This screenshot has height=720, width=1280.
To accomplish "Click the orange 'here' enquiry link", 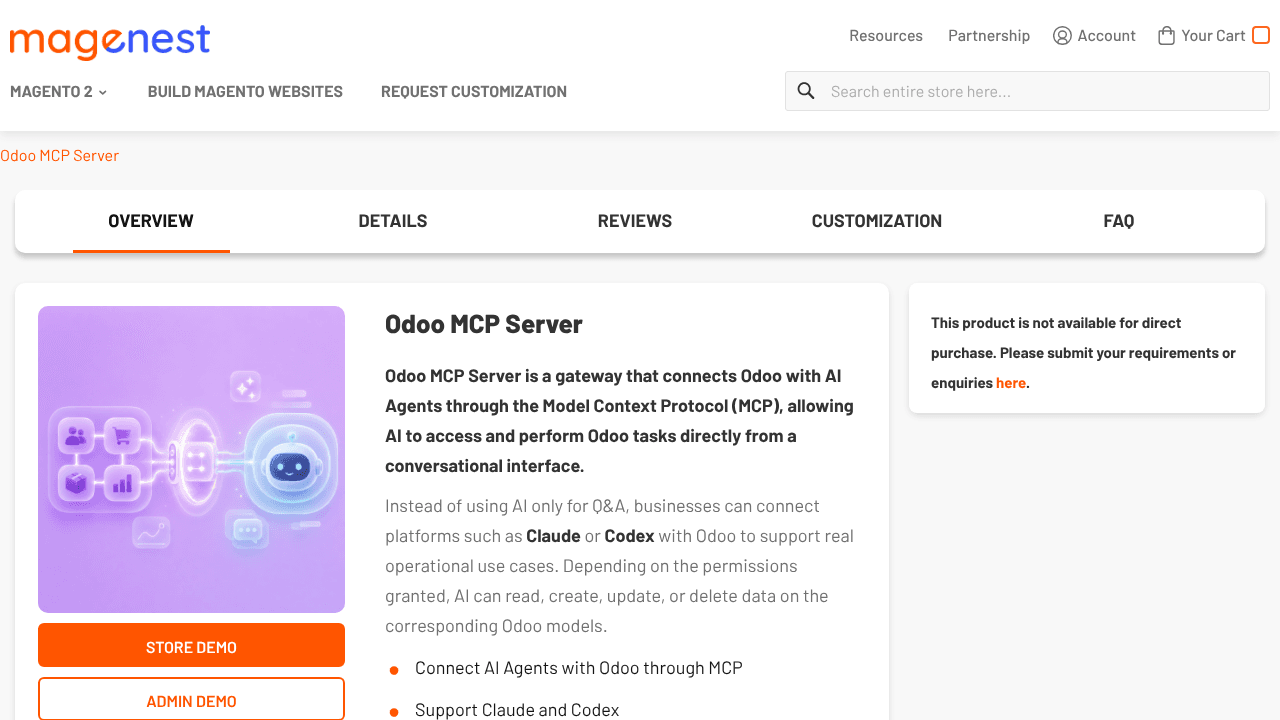I will click(1011, 383).
